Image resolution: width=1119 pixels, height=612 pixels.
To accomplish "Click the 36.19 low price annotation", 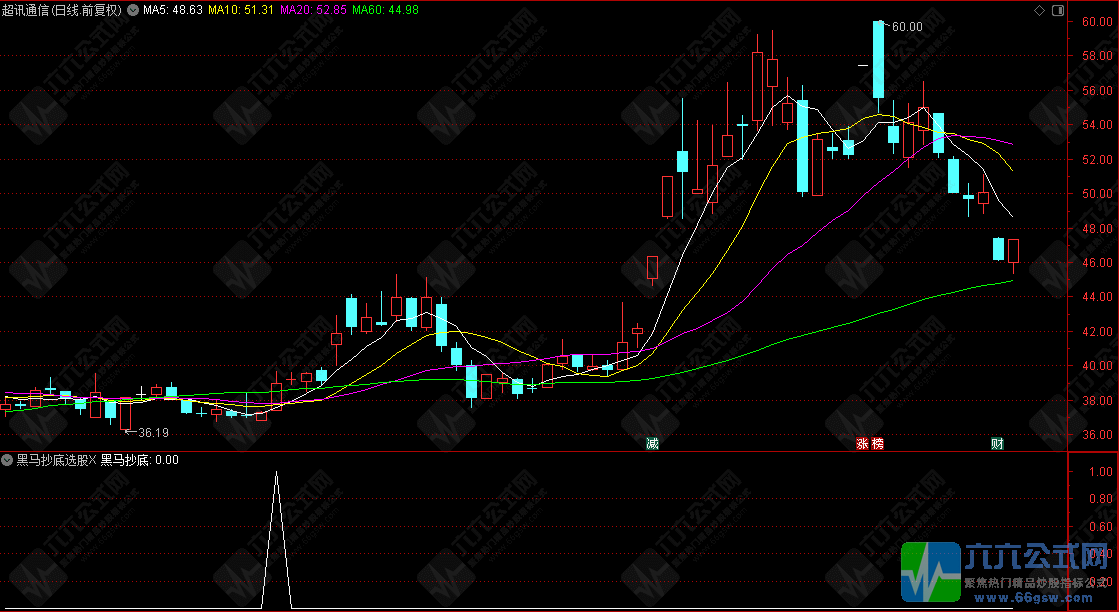I will tap(153, 432).
